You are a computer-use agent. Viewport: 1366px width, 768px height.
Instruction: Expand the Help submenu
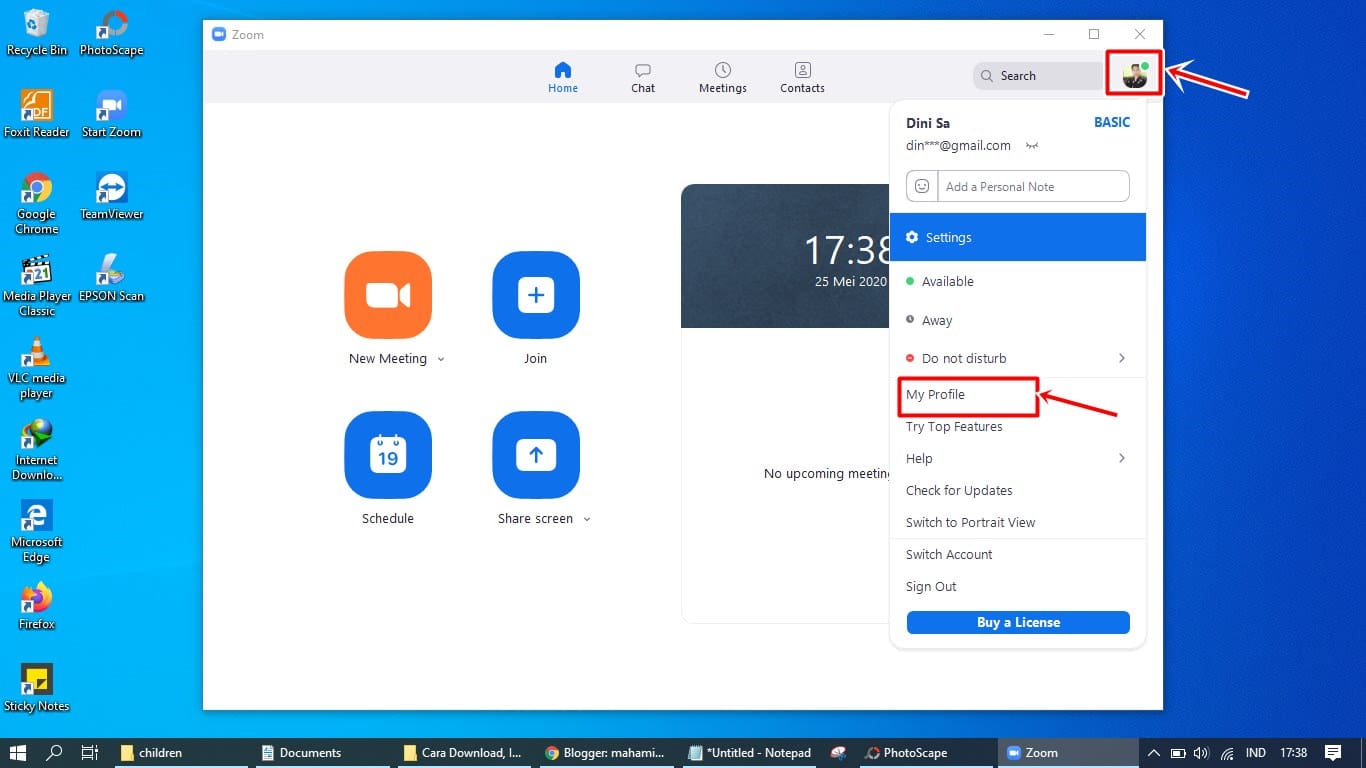(1121, 458)
